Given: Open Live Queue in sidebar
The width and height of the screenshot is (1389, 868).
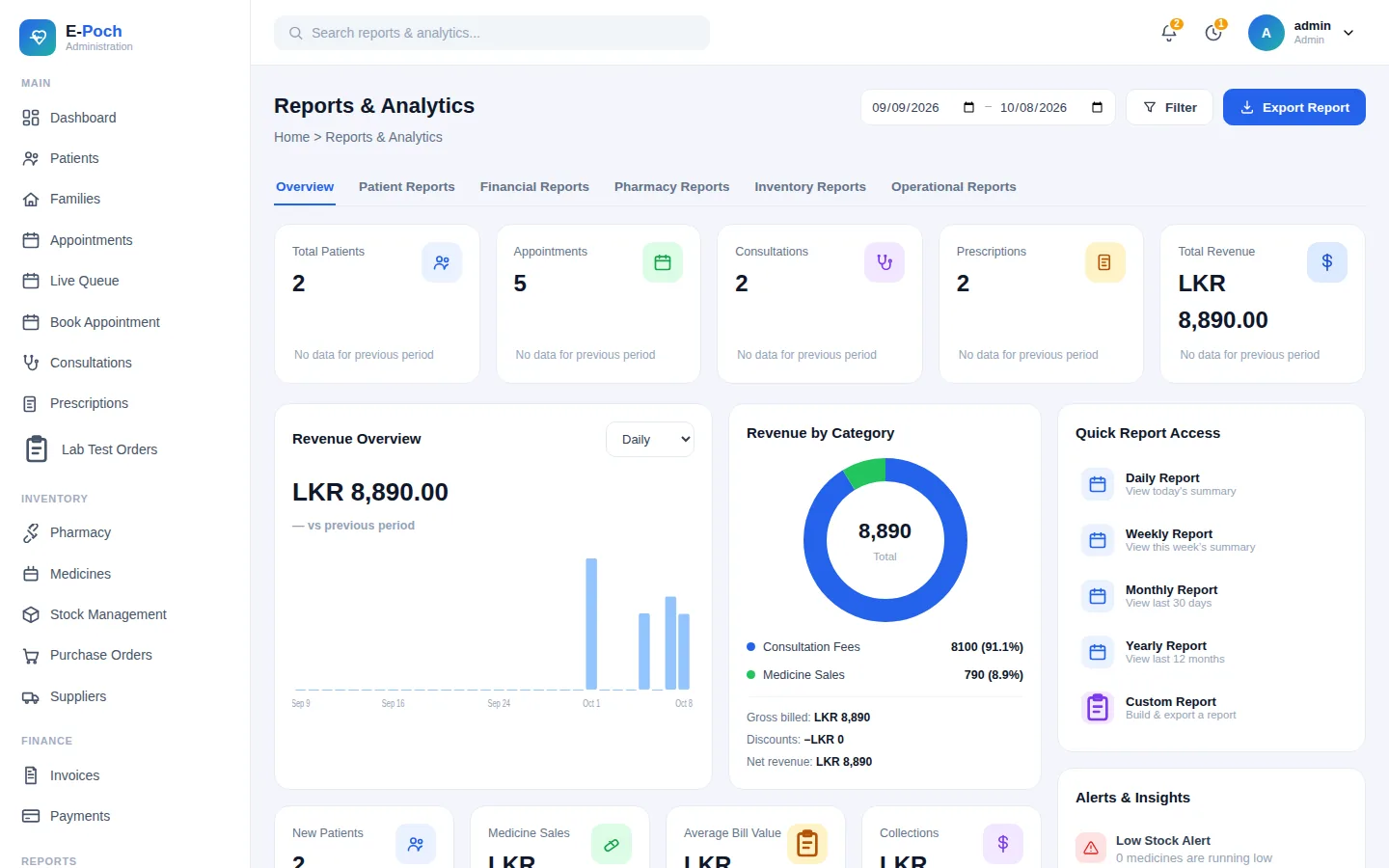Looking at the screenshot, I should [x=125, y=281].
